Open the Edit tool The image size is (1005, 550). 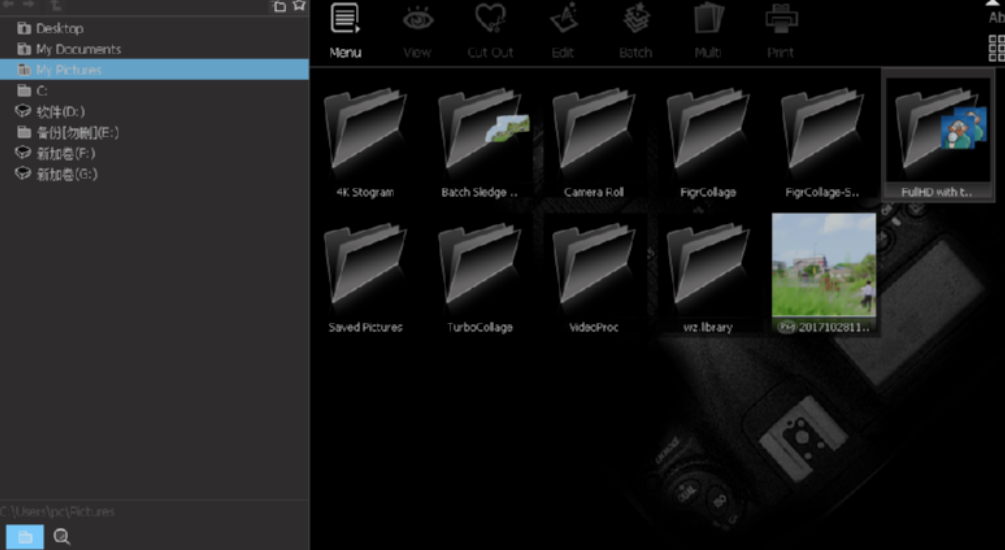pyautogui.click(x=563, y=30)
